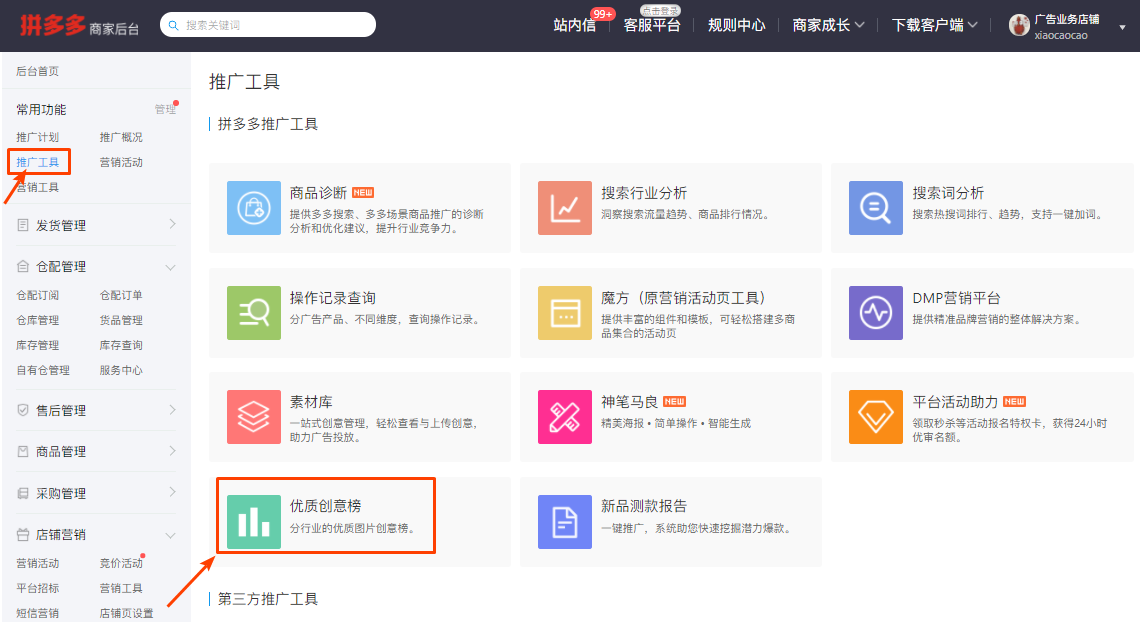
Task: Click the user avatar picture
Action: coord(1019,25)
